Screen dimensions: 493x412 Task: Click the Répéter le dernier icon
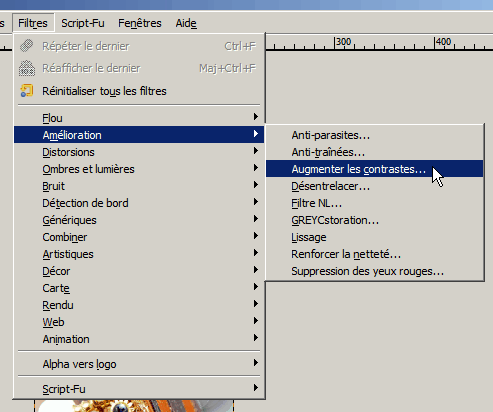click(x=27, y=46)
